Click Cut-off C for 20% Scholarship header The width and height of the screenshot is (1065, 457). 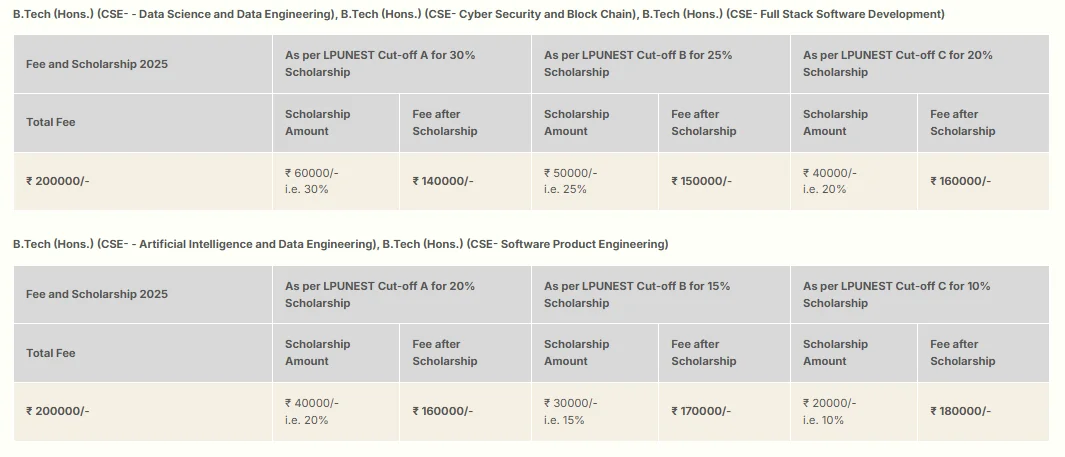coord(920,65)
